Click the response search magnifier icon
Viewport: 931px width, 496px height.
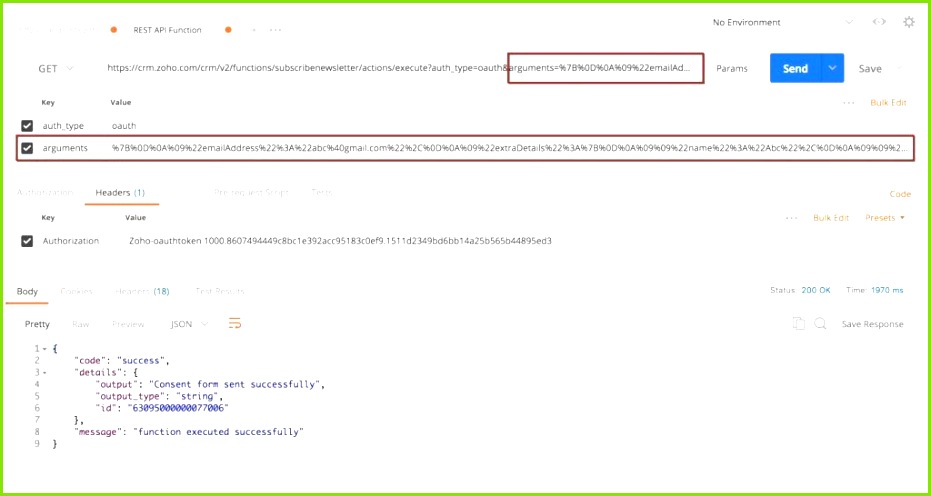[x=820, y=323]
